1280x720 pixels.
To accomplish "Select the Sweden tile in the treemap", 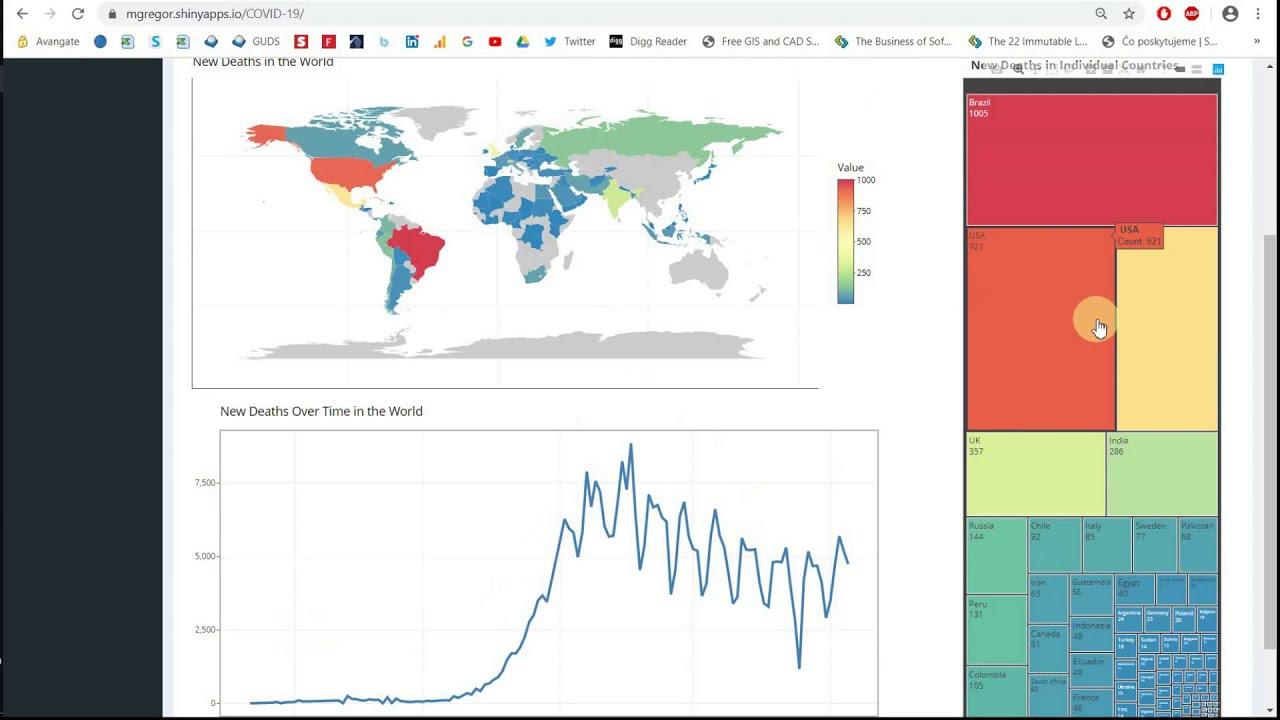I will [x=1155, y=545].
